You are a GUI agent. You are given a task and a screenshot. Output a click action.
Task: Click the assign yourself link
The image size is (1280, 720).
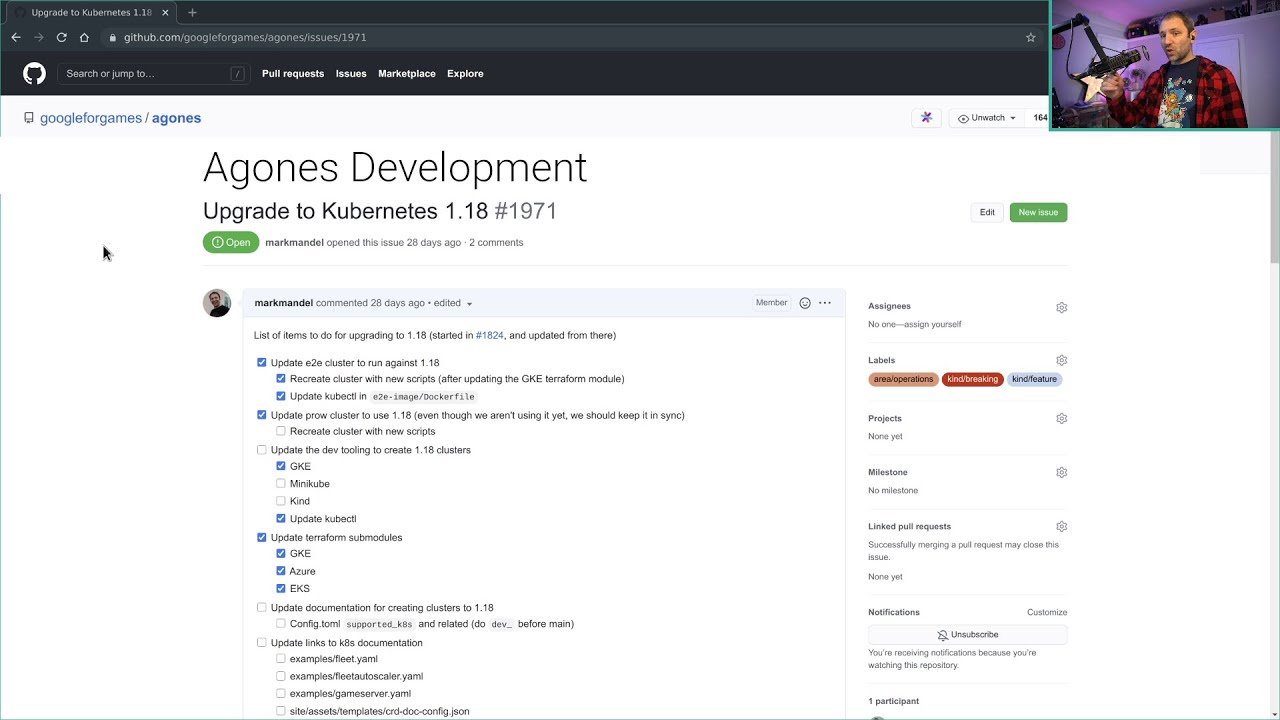pos(929,324)
